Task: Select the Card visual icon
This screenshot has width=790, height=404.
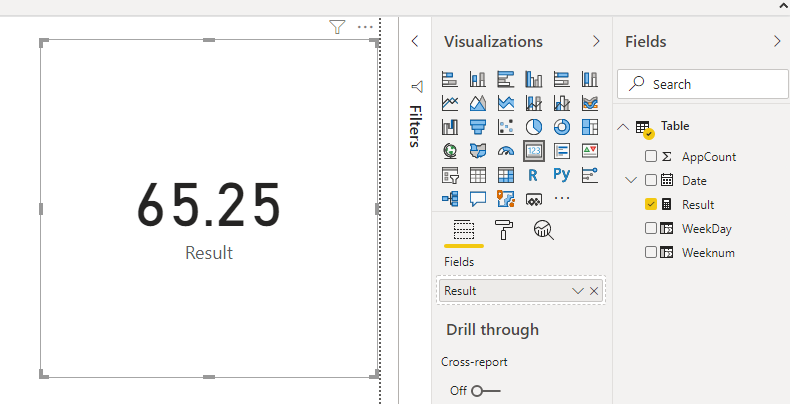Action: click(534, 151)
